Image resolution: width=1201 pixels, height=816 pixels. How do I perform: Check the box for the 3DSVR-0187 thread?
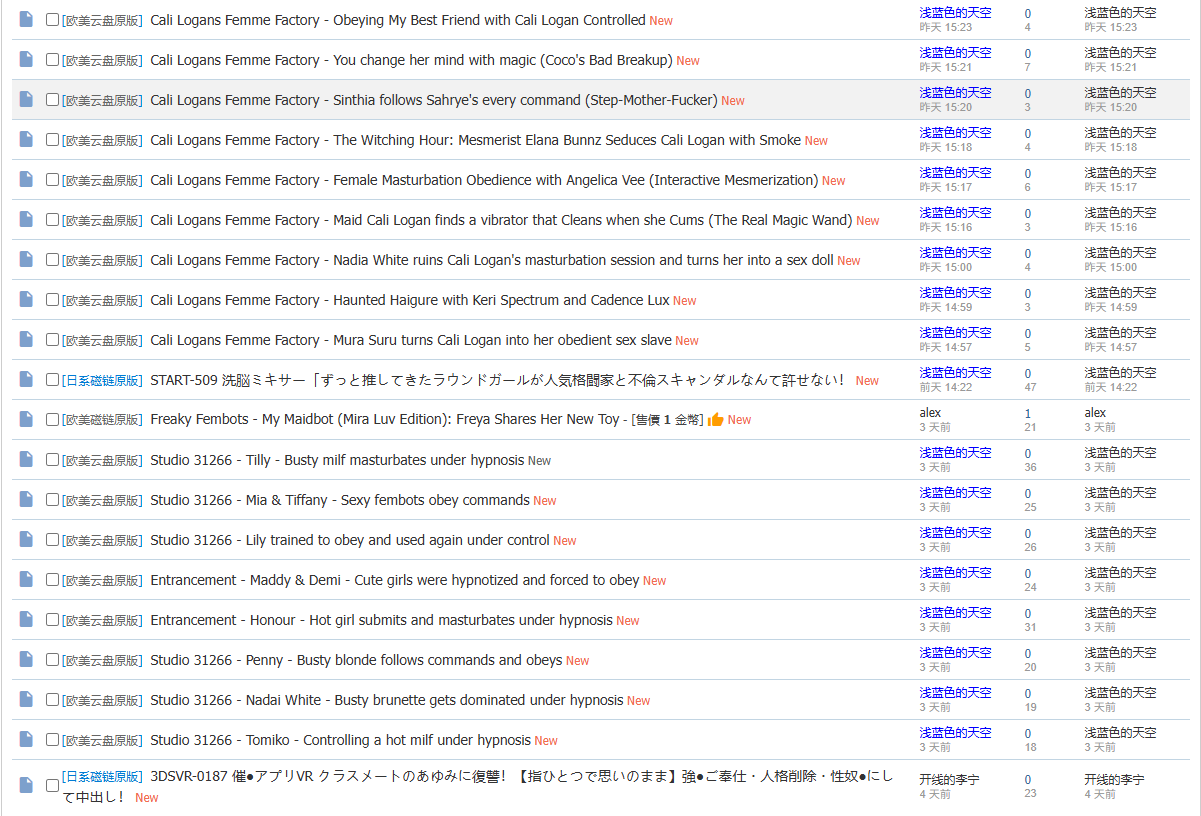point(53,785)
